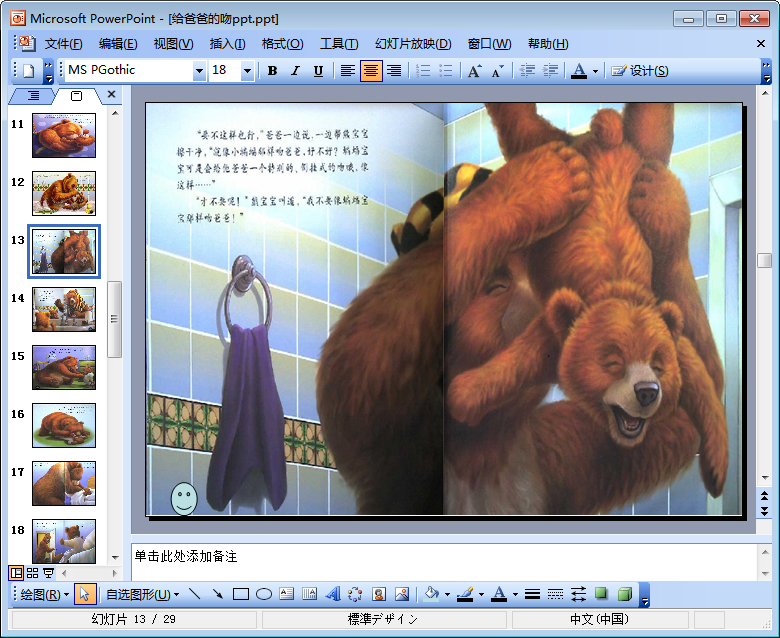
Task: Toggle Bold formatting
Action: (x=272, y=71)
